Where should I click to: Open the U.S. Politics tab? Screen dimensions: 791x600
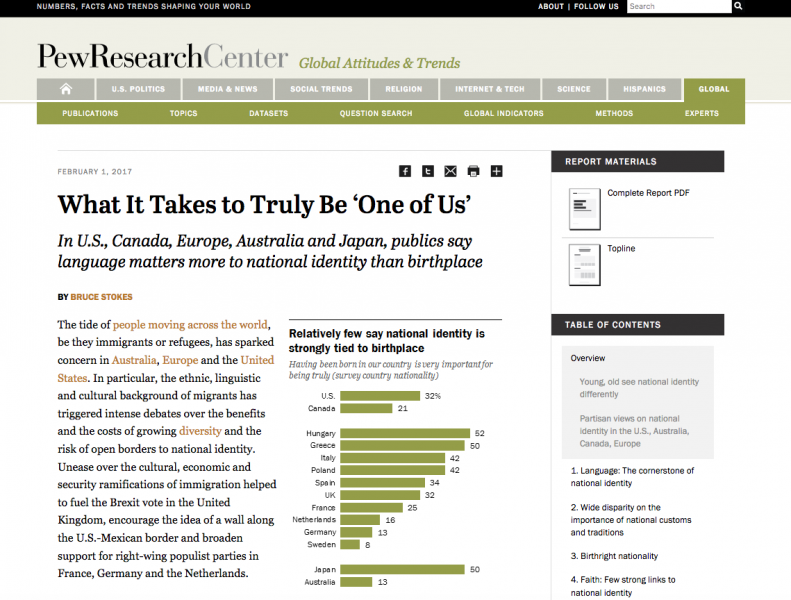pyautogui.click(x=138, y=89)
